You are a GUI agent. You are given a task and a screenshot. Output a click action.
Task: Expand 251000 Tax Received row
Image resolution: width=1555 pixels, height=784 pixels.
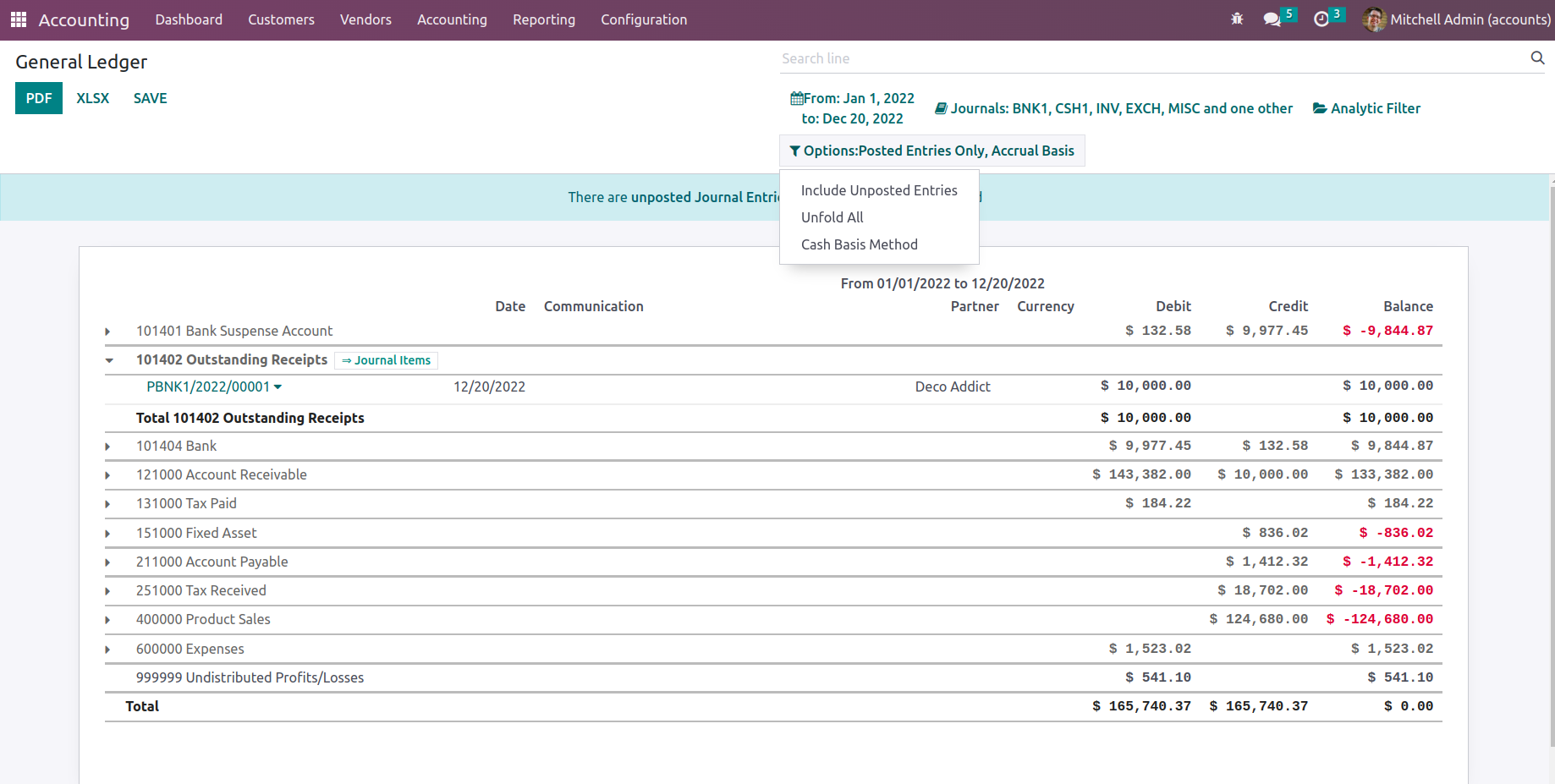coord(107,591)
